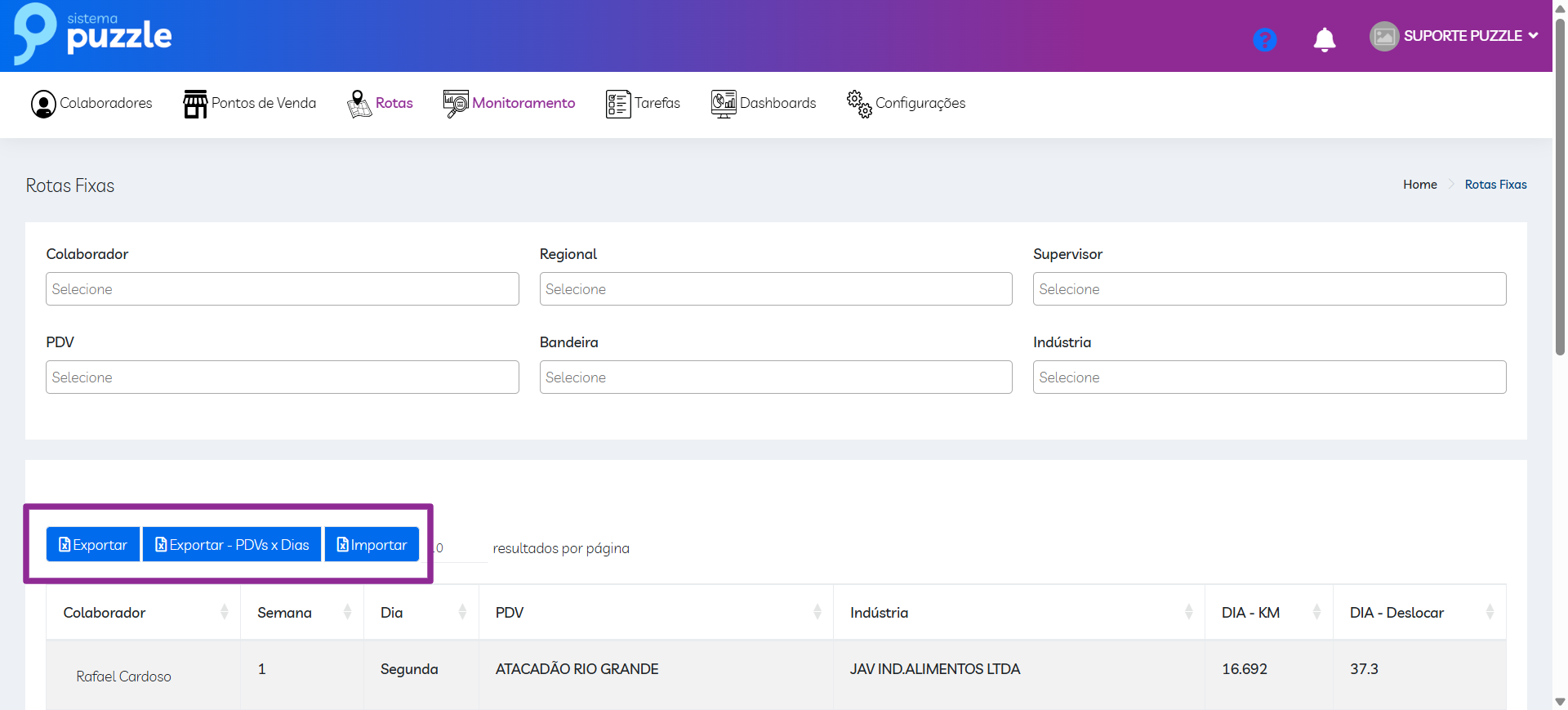Click the Pontos de Venda store icon

195,104
